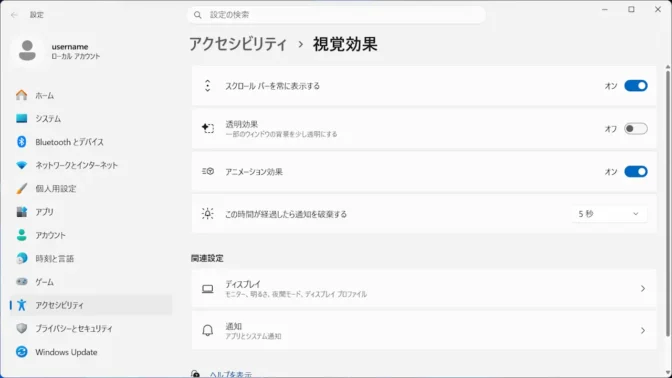This screenshot has height=378, width=672.
Task: Click the システム monitor icon
Action: tap(21, 118)
